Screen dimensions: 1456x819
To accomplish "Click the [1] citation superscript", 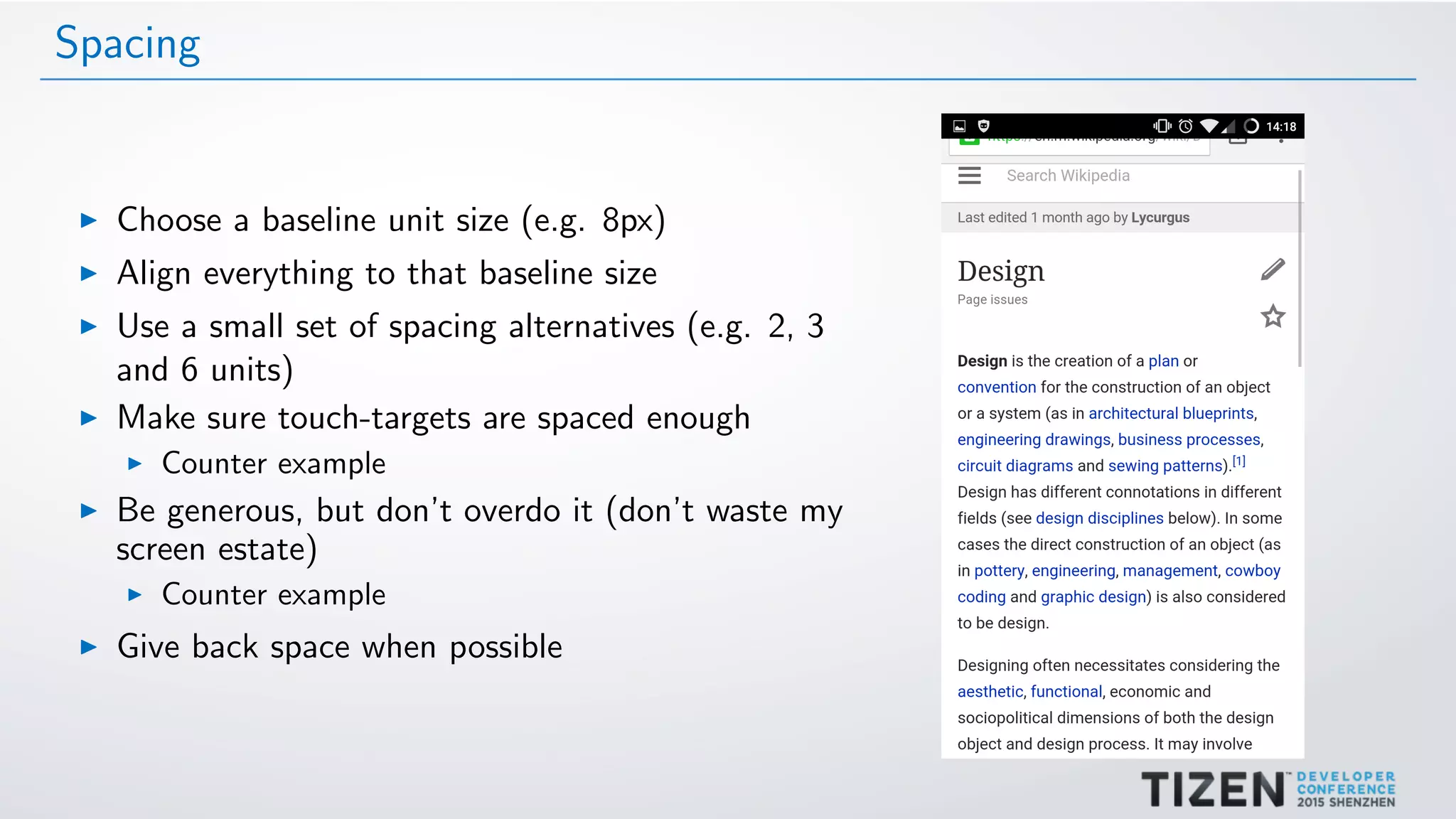I will [1239, 461].
